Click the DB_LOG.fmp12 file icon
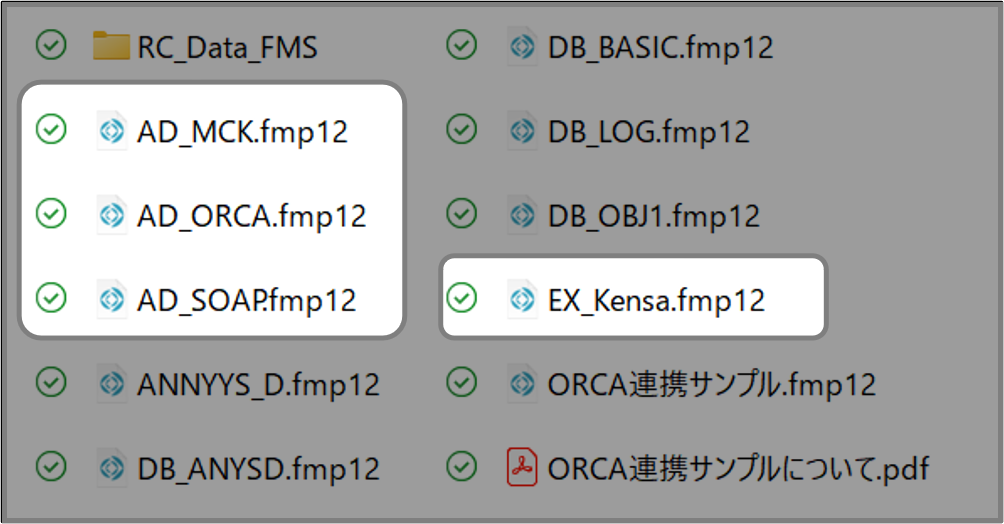 tap(521, 130)
